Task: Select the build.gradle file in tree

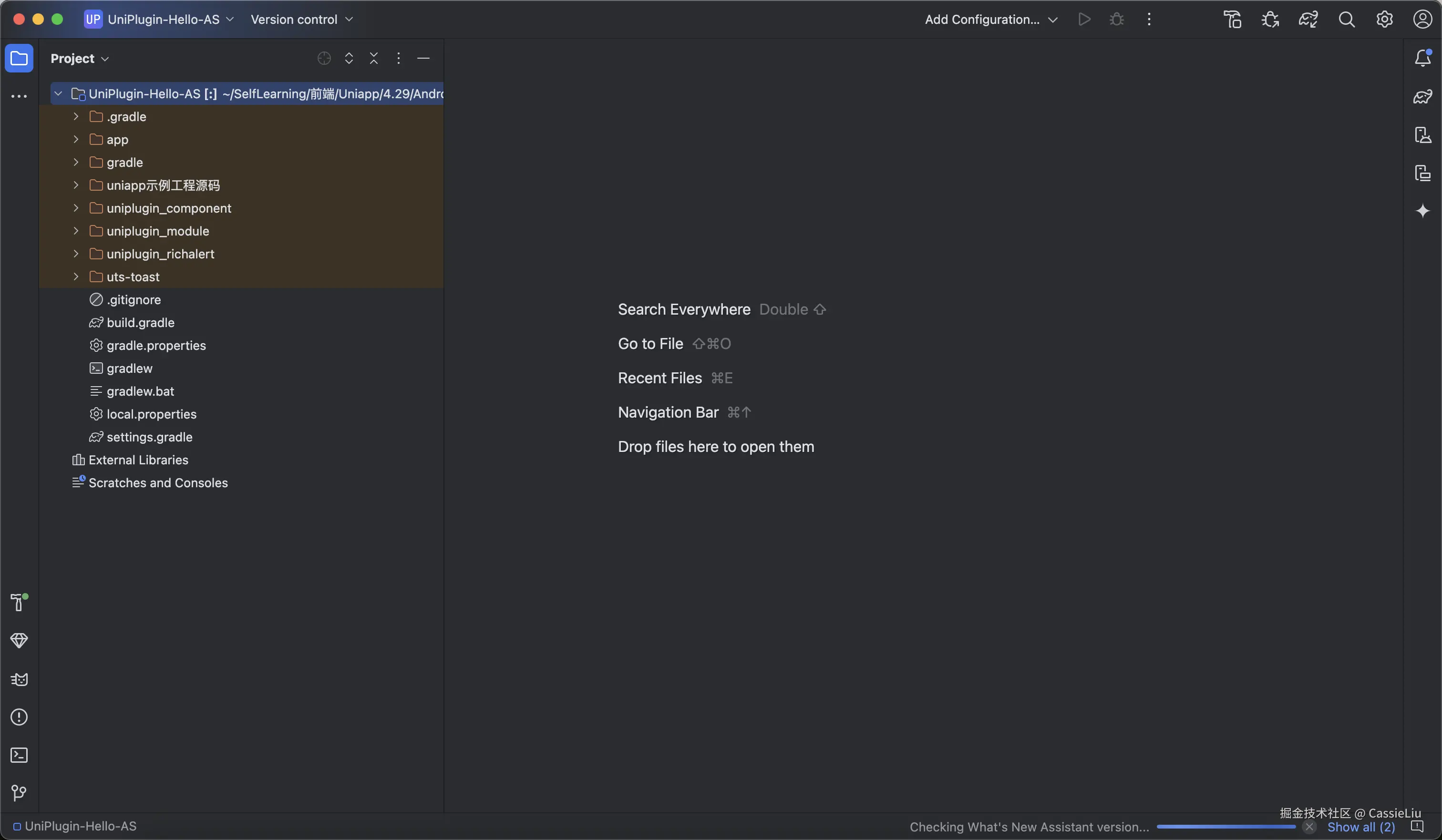Action: click(x=140, y=323)
